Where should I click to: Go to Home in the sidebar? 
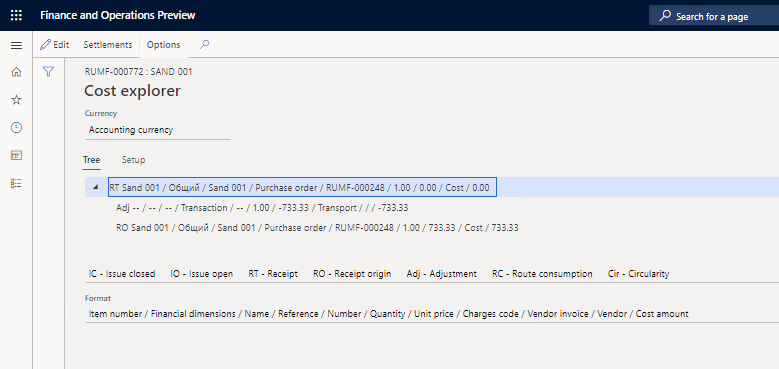pyautogui.click(x=16, y=72)
